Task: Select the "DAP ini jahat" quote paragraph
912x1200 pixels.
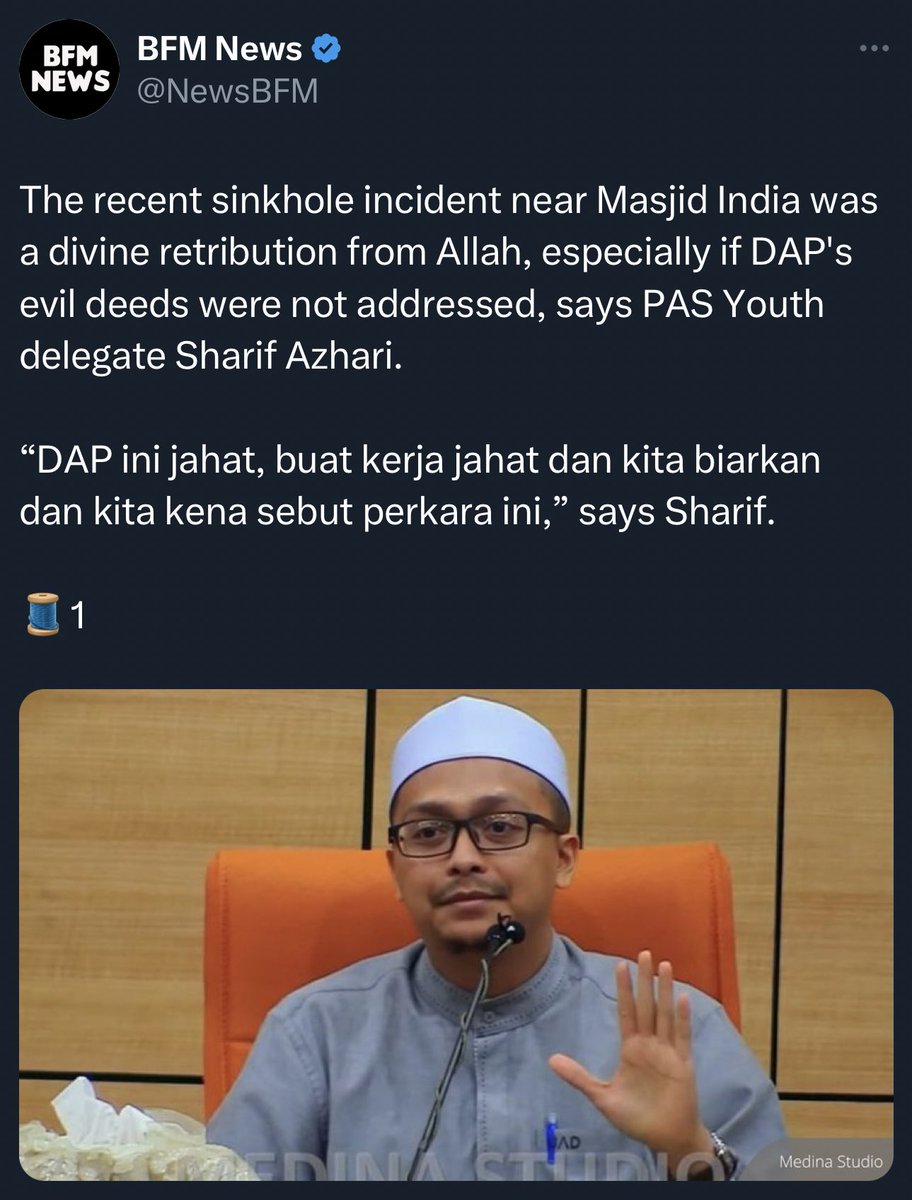Action: click(420, 487)
